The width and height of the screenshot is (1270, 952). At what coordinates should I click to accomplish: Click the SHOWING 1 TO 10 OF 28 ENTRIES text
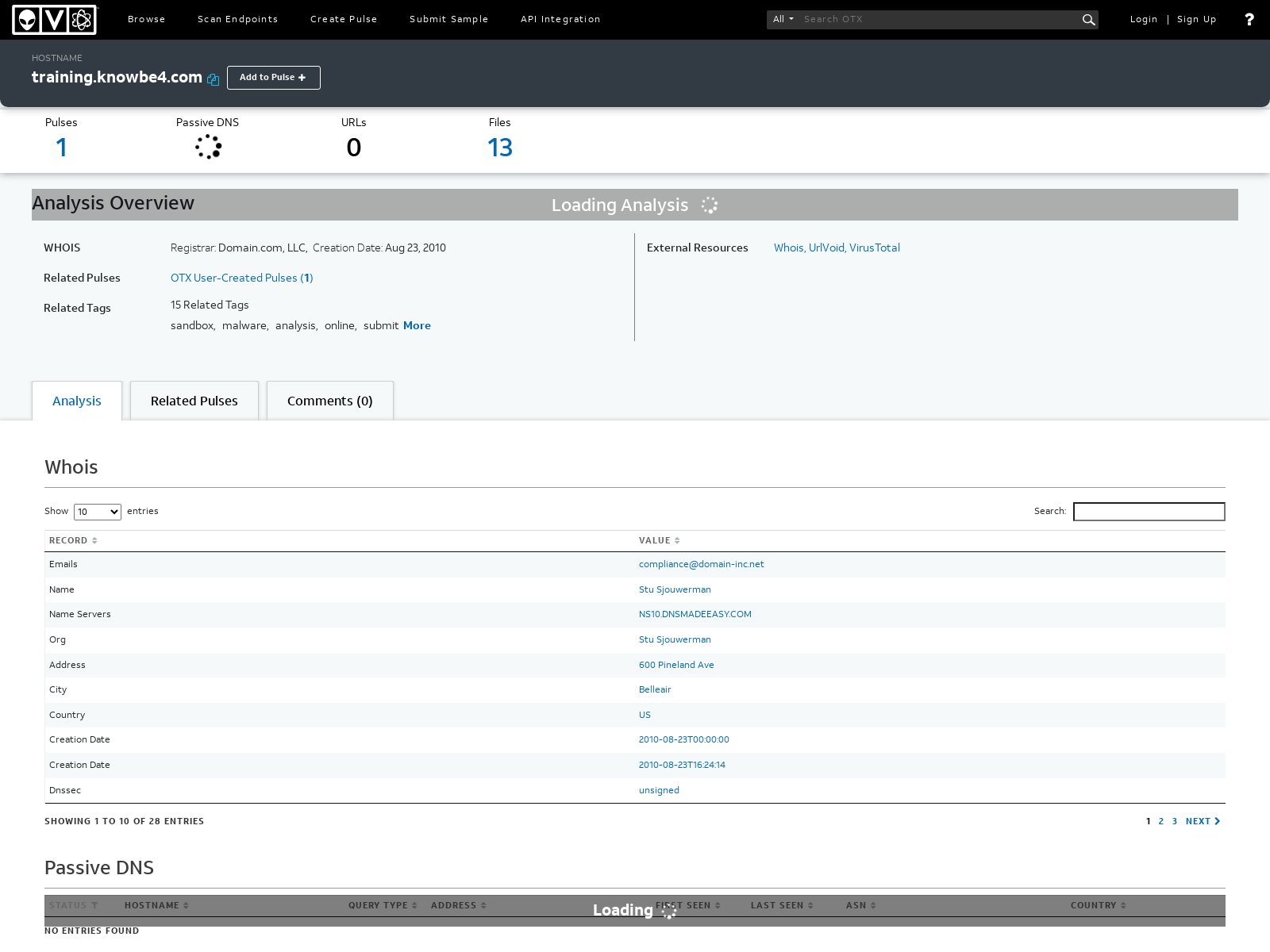(125, 822)
